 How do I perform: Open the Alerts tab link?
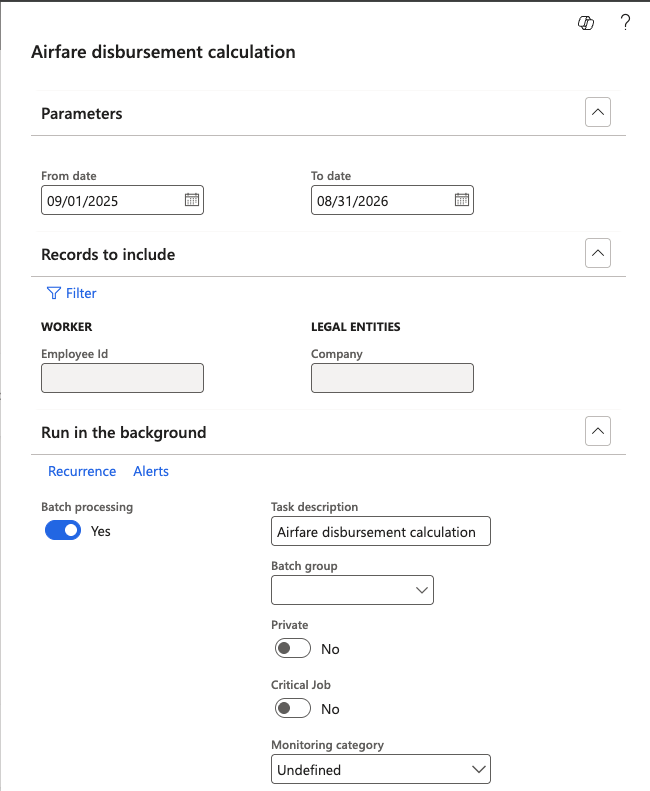click(x=151, y=471)
